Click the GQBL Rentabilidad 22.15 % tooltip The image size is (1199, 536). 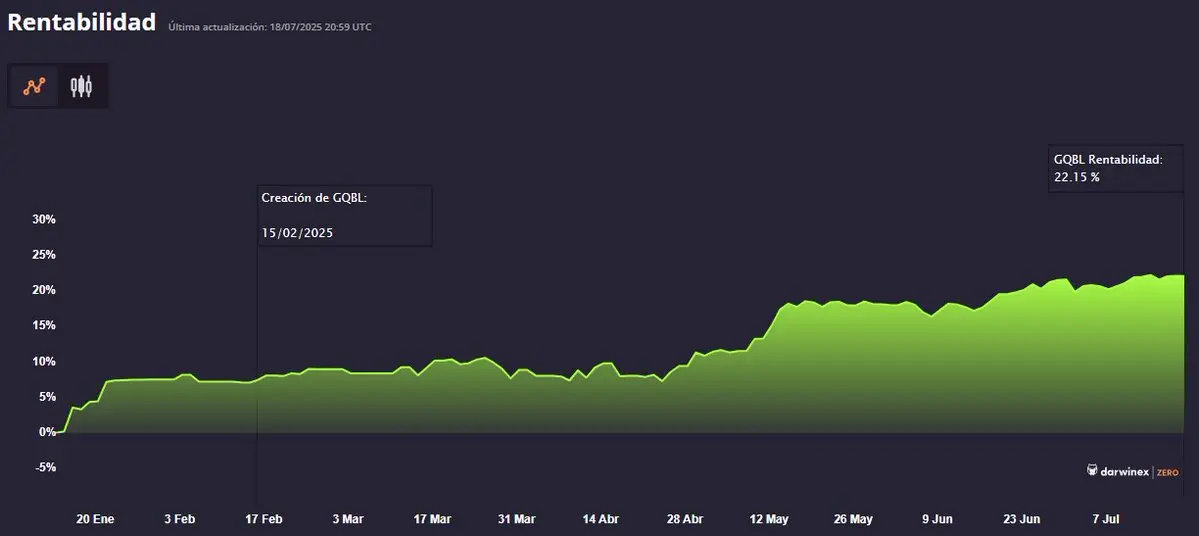tap(1115, 168)
